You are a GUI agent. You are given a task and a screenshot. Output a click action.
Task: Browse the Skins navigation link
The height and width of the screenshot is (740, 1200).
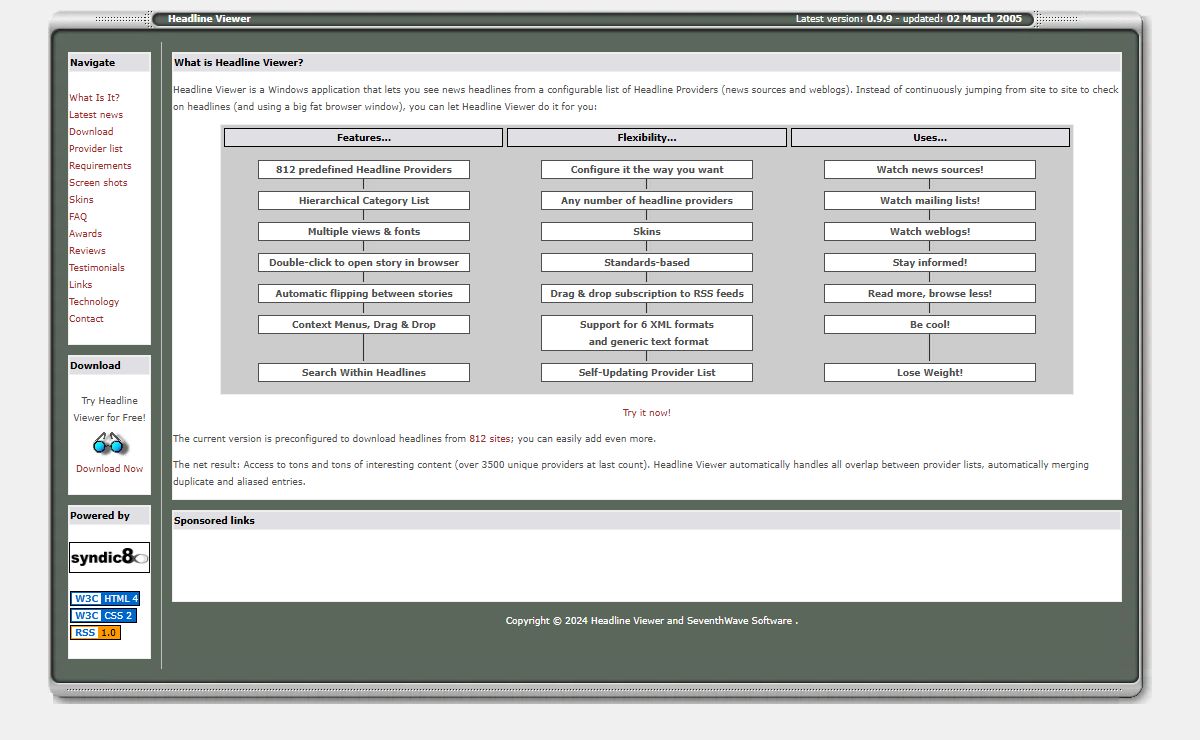pos(81,200)
